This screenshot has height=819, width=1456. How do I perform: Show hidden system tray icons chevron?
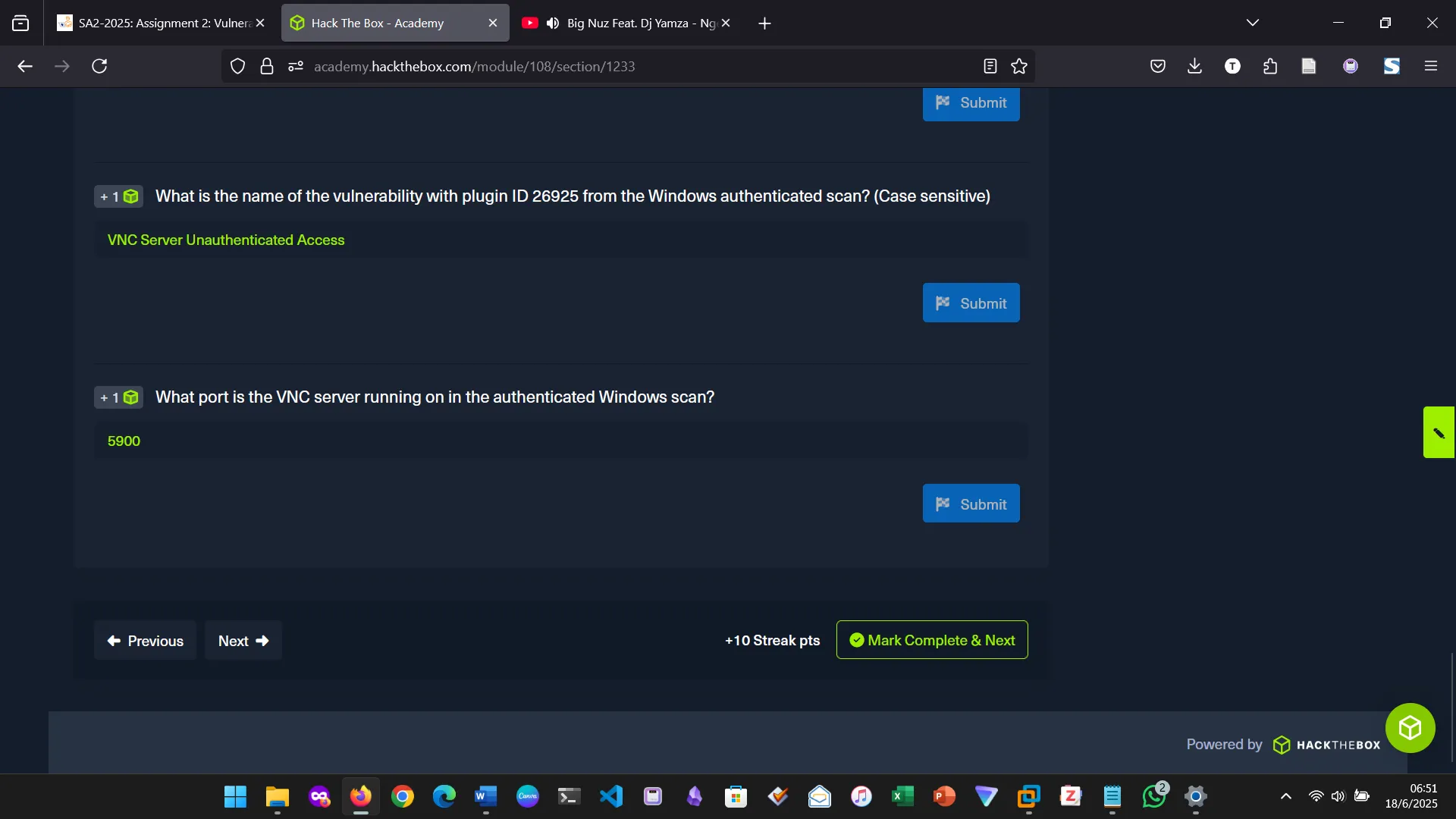(x=1285, y=796)
